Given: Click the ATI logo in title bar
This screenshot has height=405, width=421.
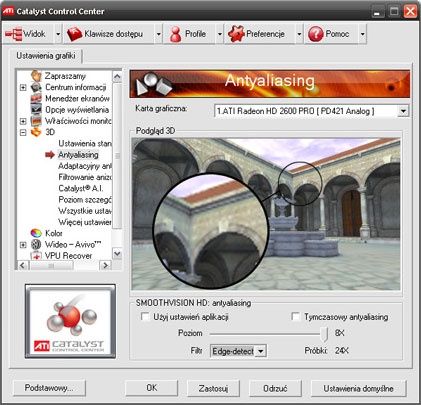Looking at the screenshot, I should (8, 11).
